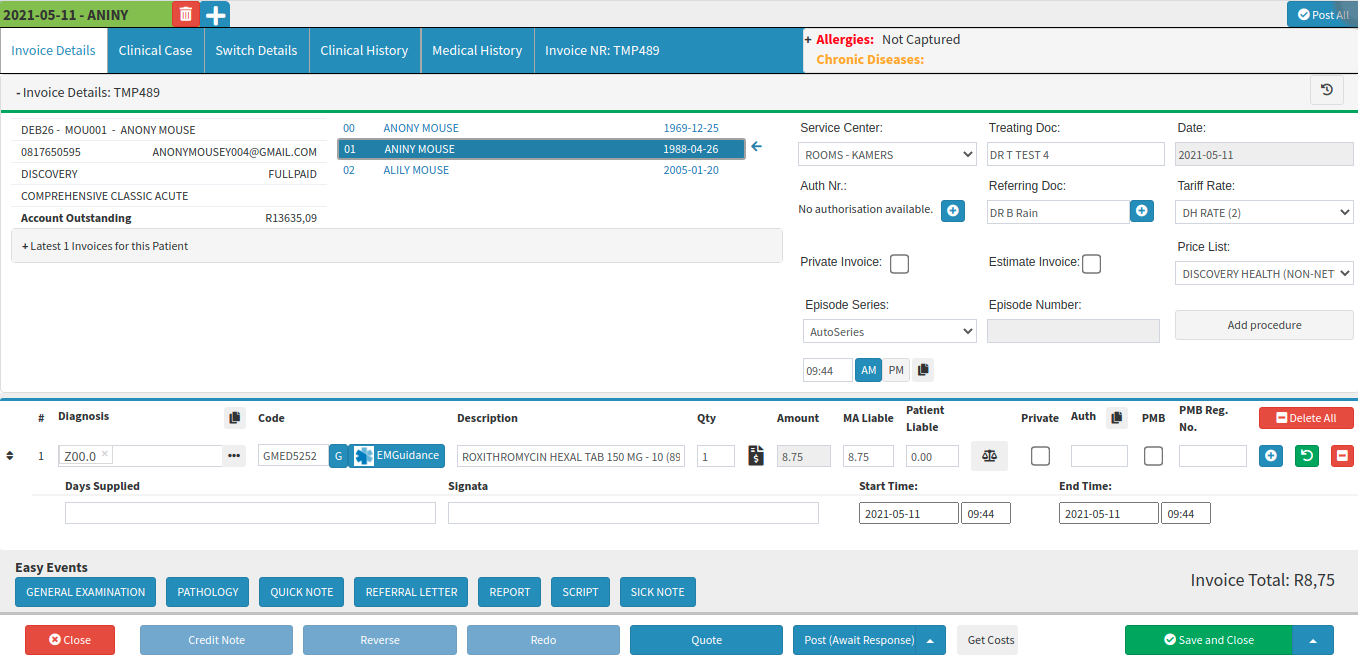
Task: Click the balance scale icon in line item
Action: coord(989,456)
